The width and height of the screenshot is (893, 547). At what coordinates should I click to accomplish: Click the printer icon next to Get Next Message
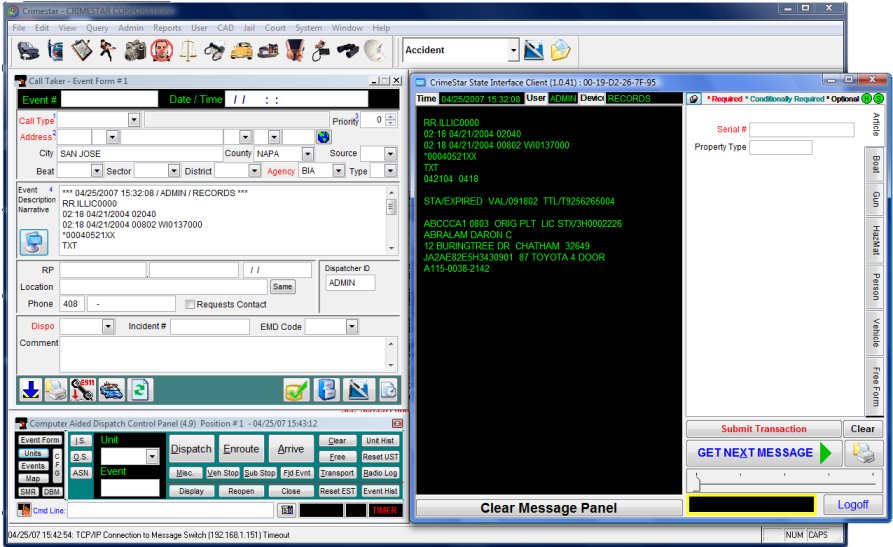863,453
